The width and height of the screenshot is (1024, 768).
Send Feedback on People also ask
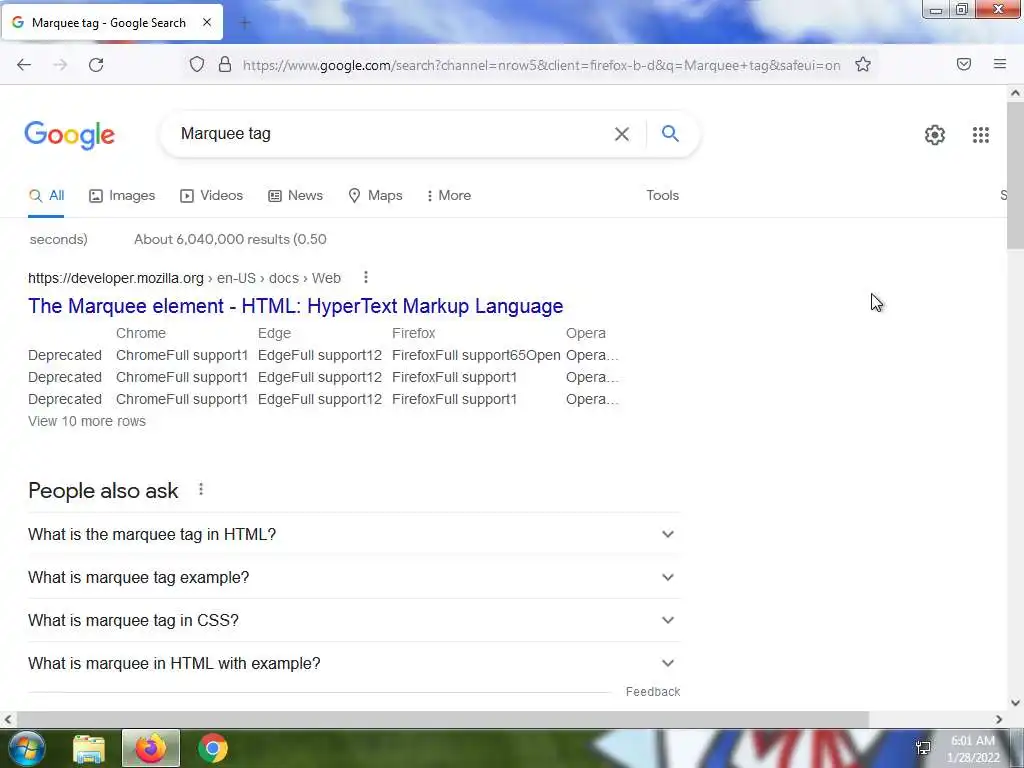(x=652, y=692)
